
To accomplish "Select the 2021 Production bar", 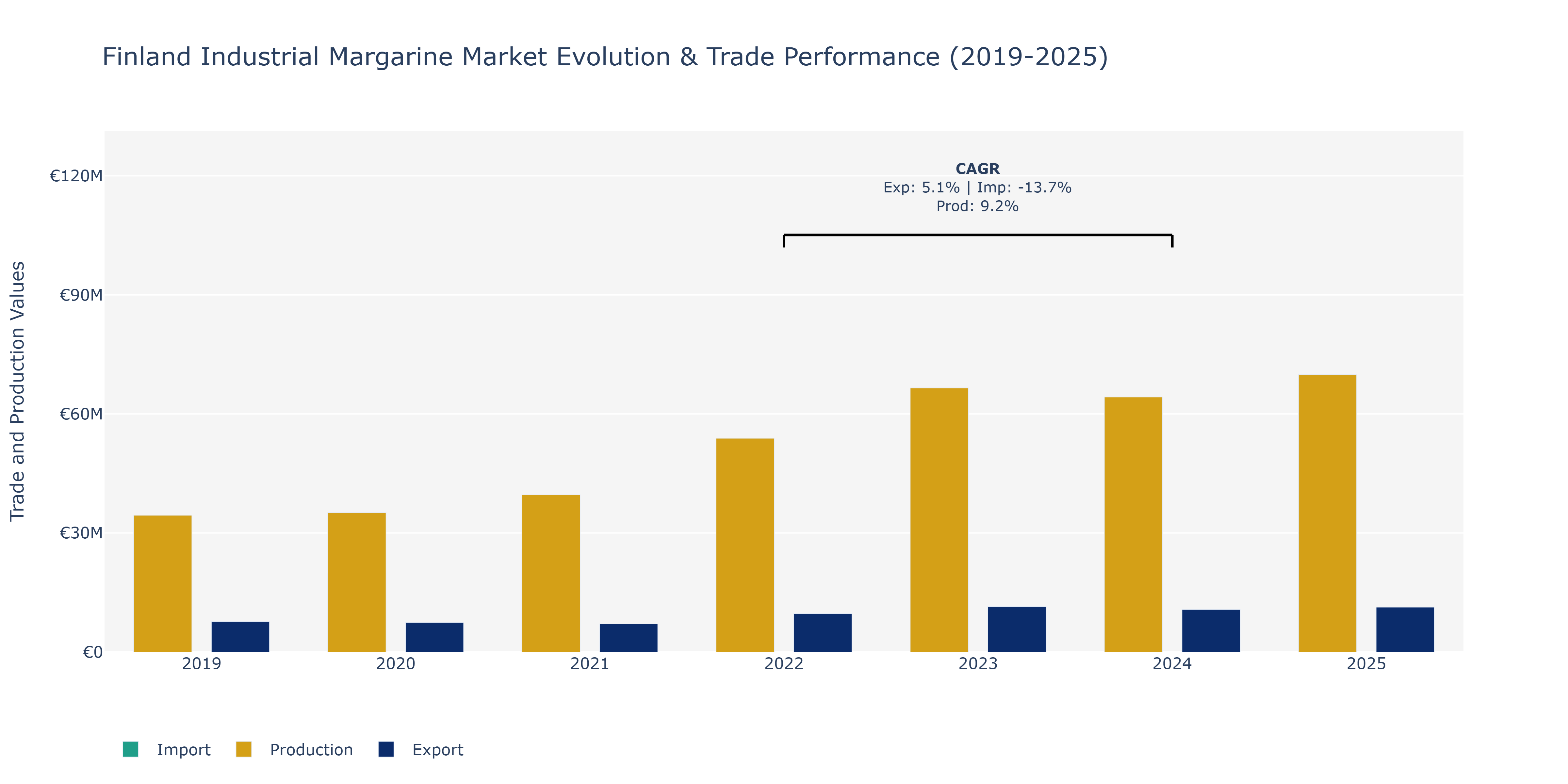I will point(551,573).
